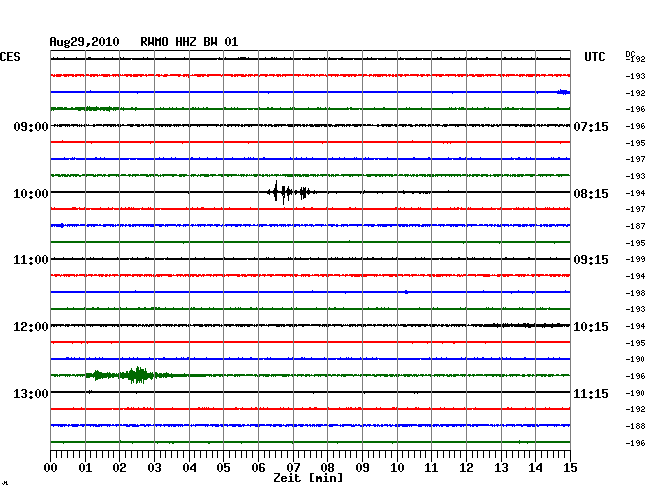Click the 09 minute axis label
Image resolution: width=650 pixels, height=494 pixels.
pyautogui.click(x=362, y=468)
